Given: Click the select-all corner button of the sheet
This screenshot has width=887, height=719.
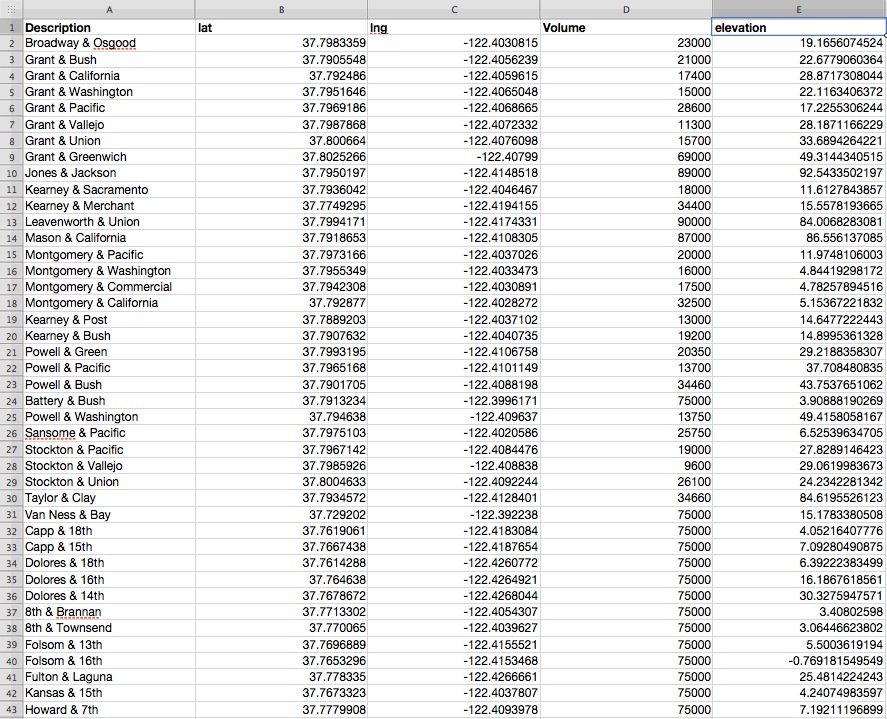Looking at the screenshot, I should 11,10.
